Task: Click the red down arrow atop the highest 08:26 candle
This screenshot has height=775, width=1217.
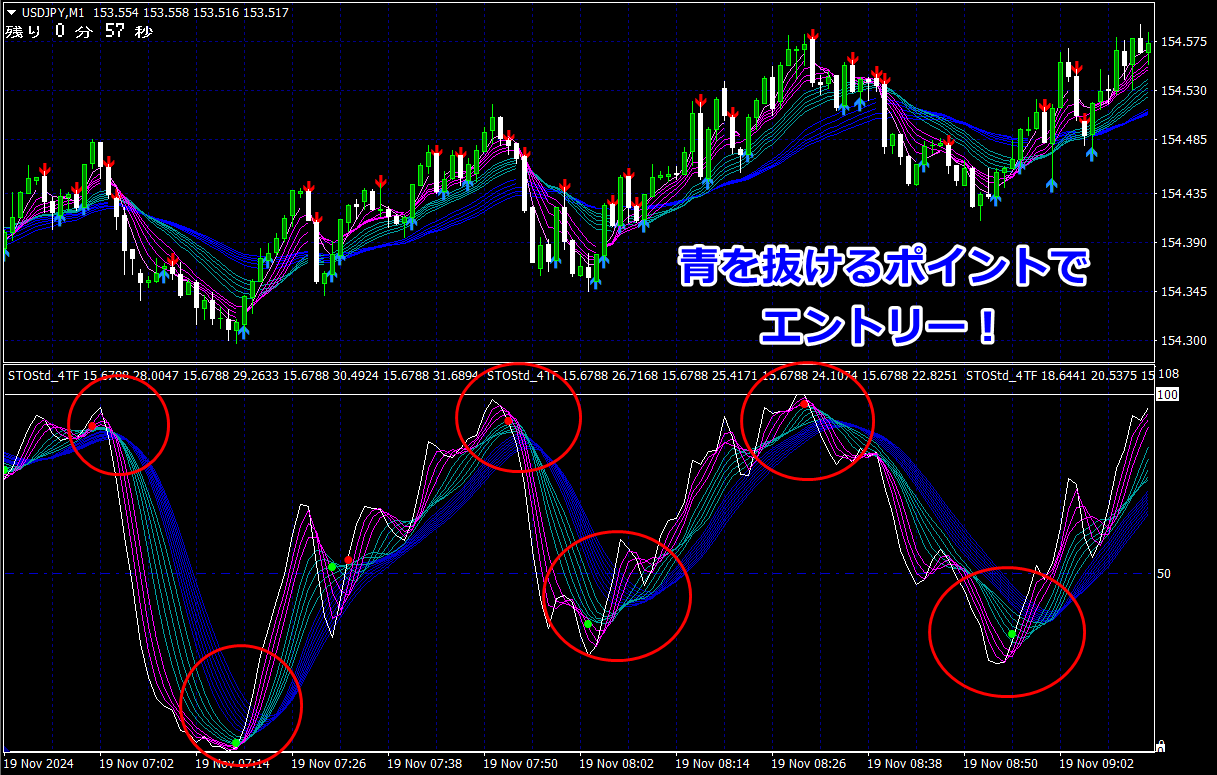Action: tap(813, 35)
